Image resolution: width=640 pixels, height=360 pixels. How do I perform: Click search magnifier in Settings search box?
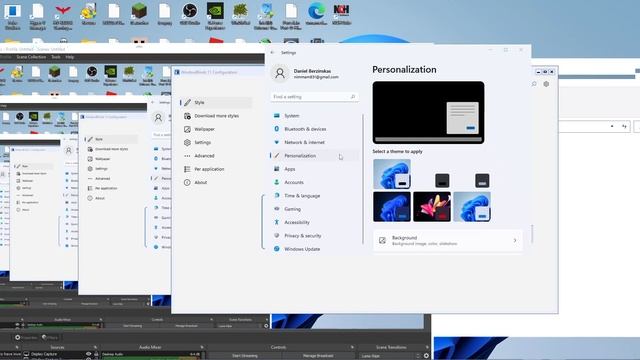353,97
